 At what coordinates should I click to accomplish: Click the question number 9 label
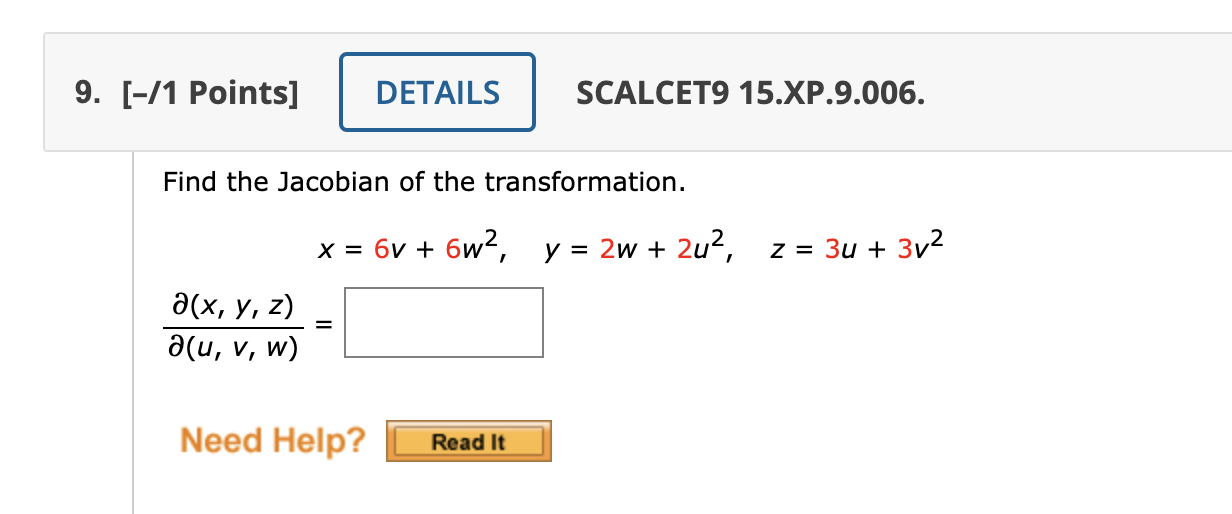click(88, 93)
